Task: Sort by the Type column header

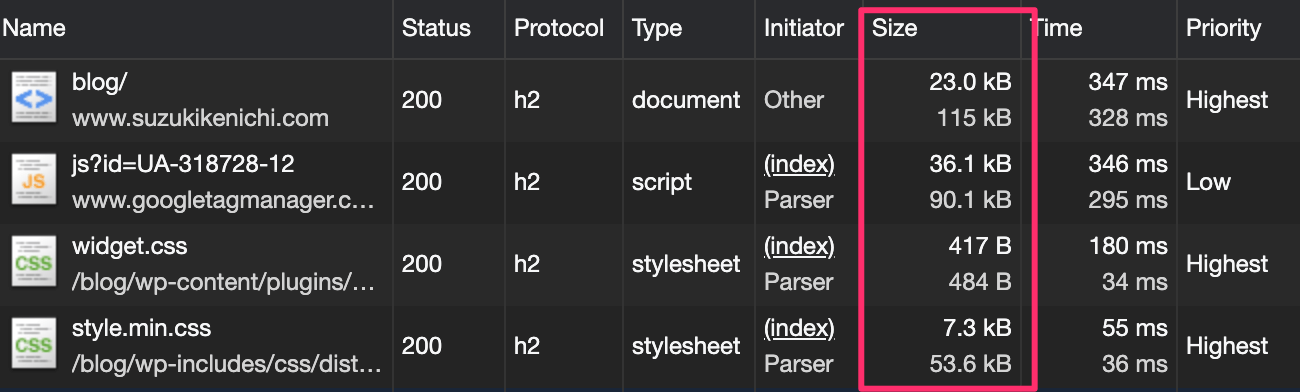Action: pyautogui.click(x=657, y=28)
